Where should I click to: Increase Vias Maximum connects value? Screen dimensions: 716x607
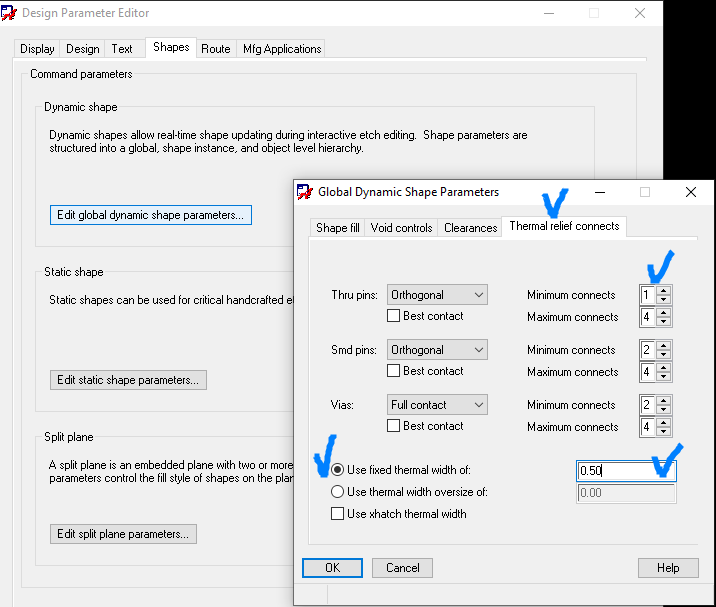pos(663,422)
